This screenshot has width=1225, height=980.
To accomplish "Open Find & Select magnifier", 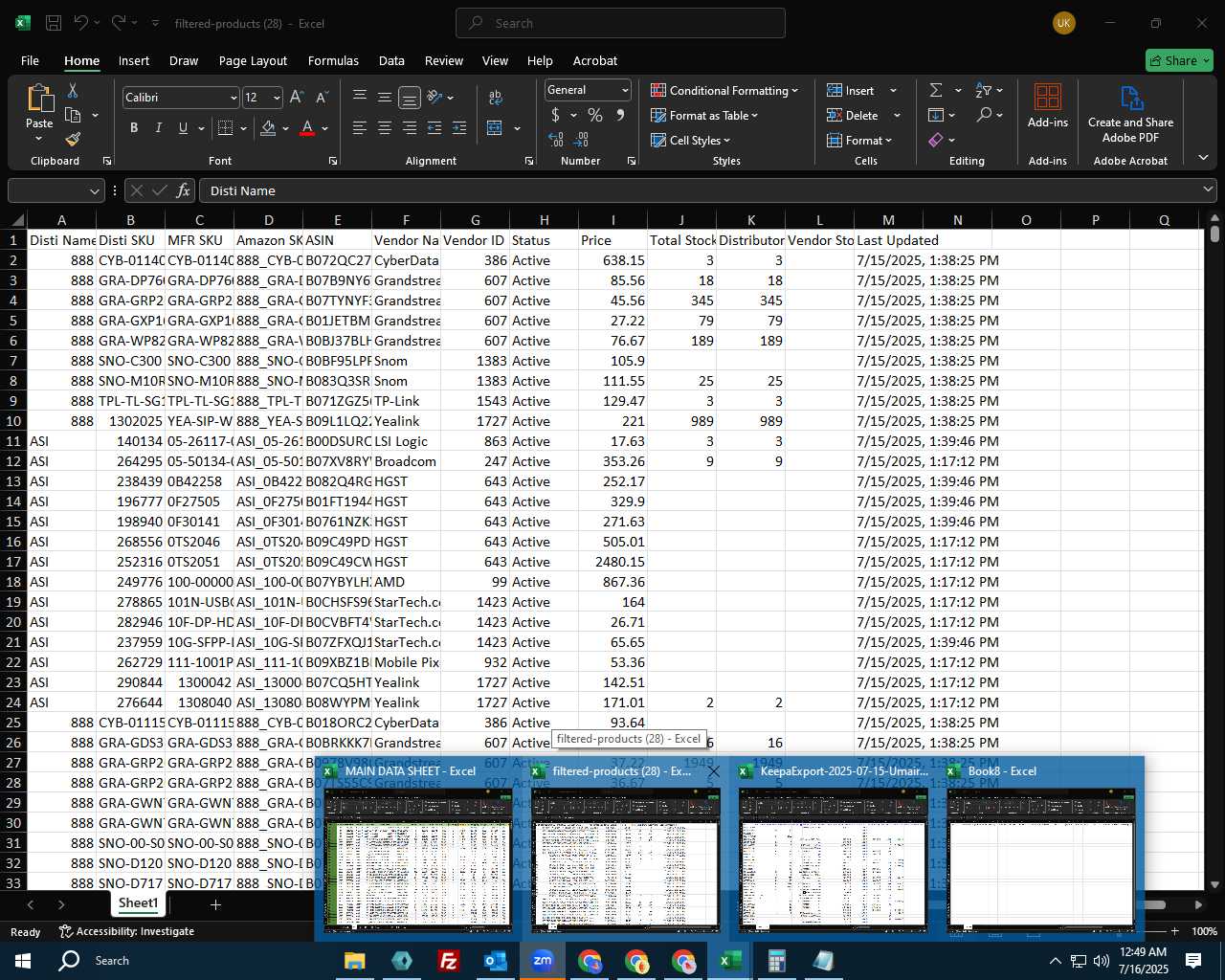I will 984,115.
